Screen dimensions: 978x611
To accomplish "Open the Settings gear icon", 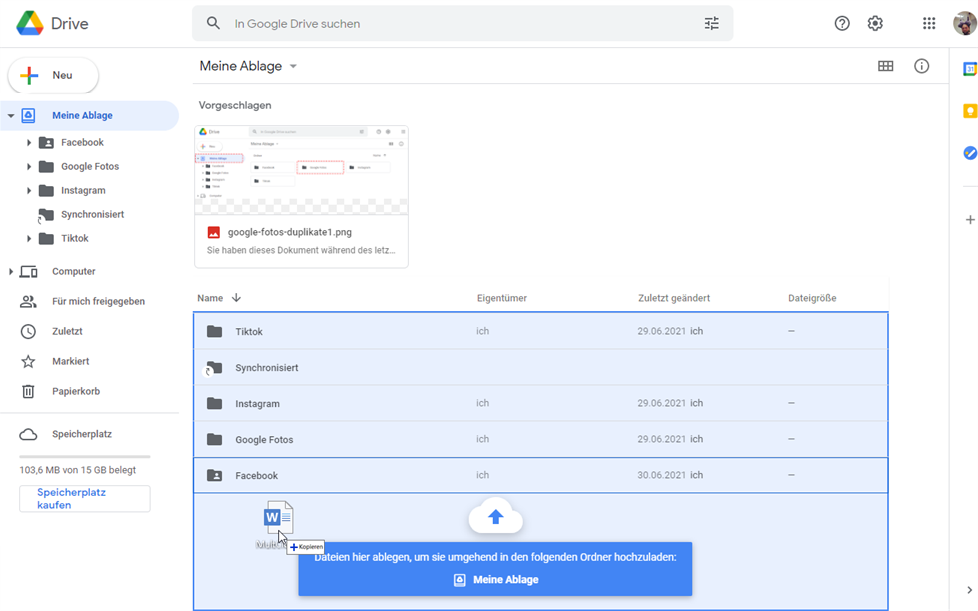I will tap(875, 23).
